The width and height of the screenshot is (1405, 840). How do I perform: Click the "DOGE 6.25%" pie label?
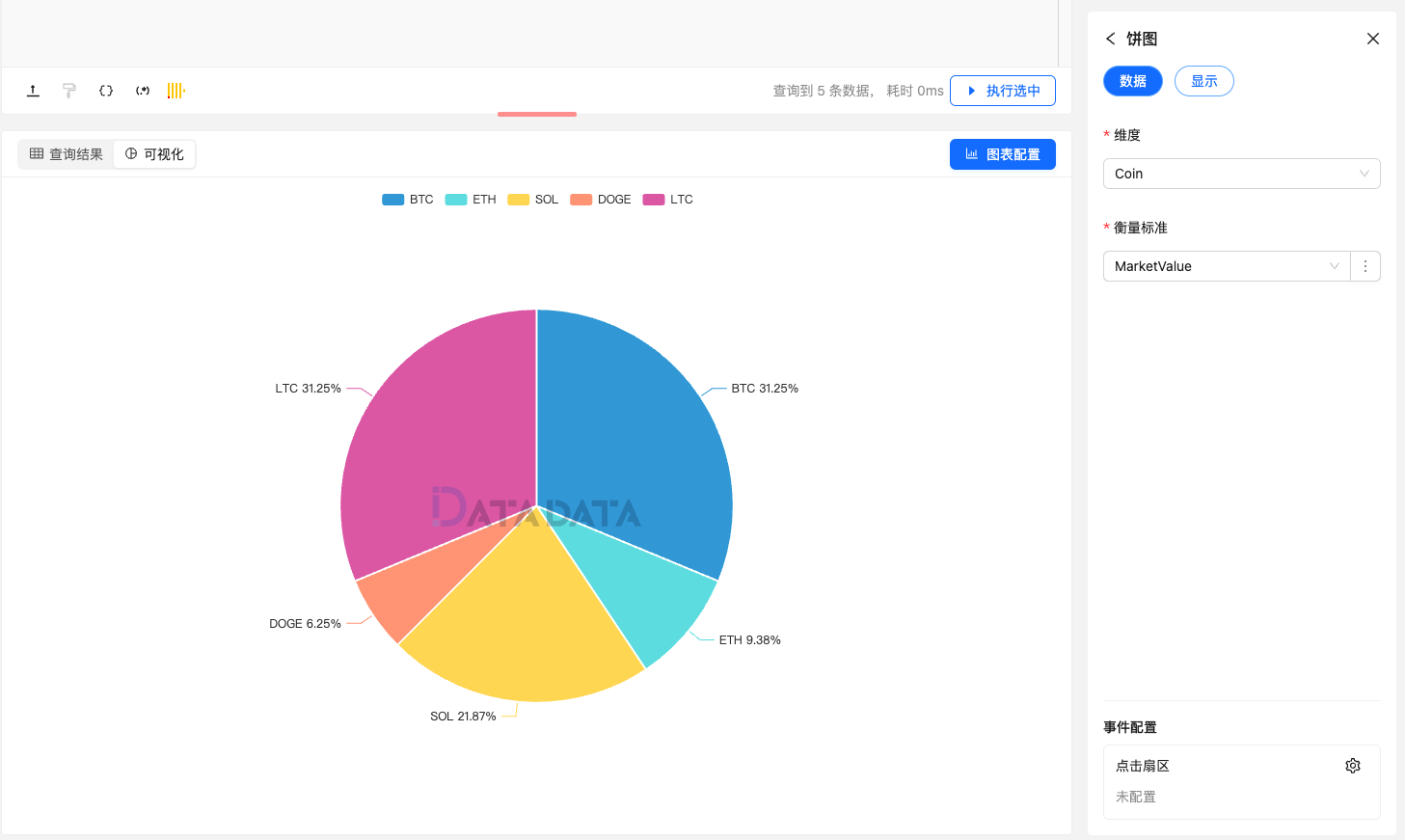(305, 624)
